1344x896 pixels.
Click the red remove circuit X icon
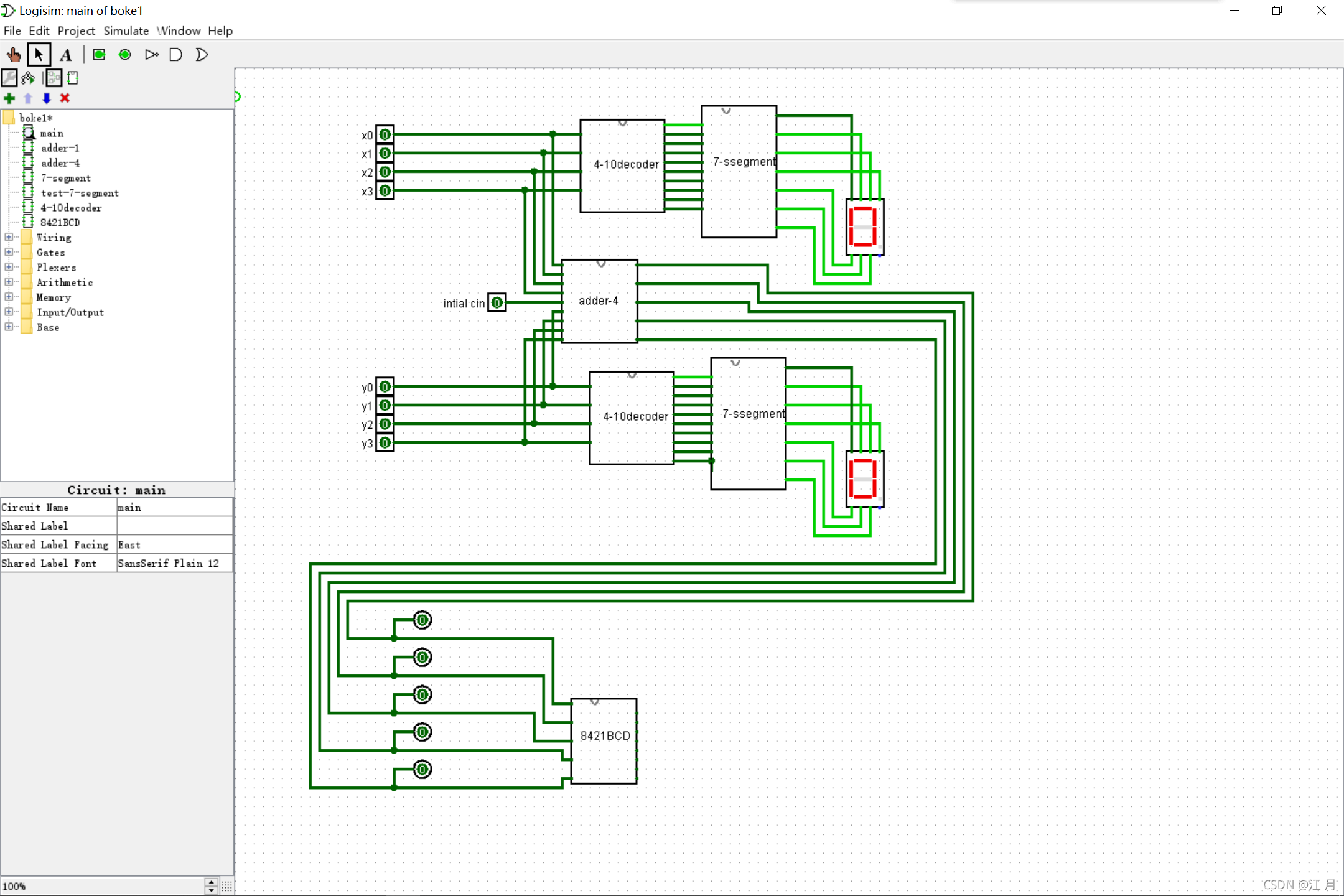coord(65,98)
